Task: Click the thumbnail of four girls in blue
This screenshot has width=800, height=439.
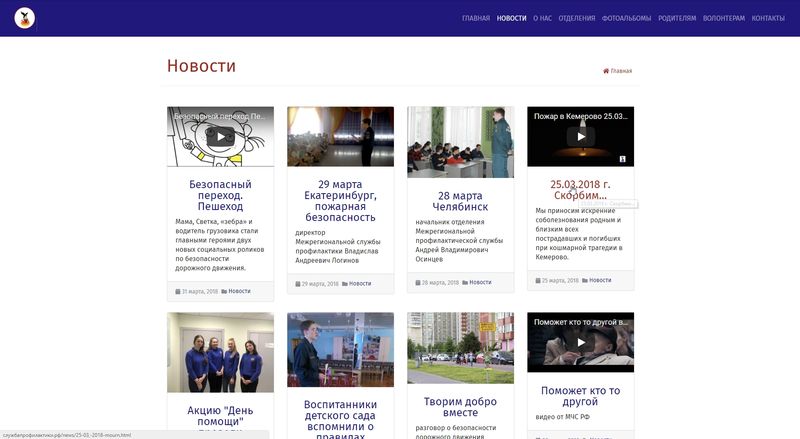Action: click(220, 352)
